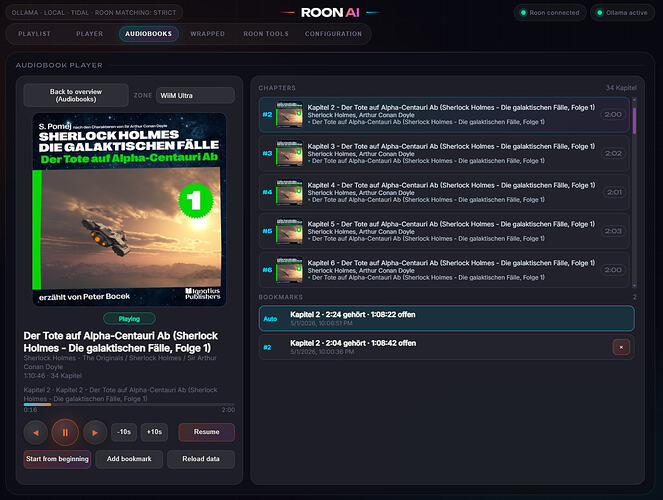This screenshot has height=500, width=663.
Task: Select Kapitel 4 chapter row
Action: pos(444,192)
